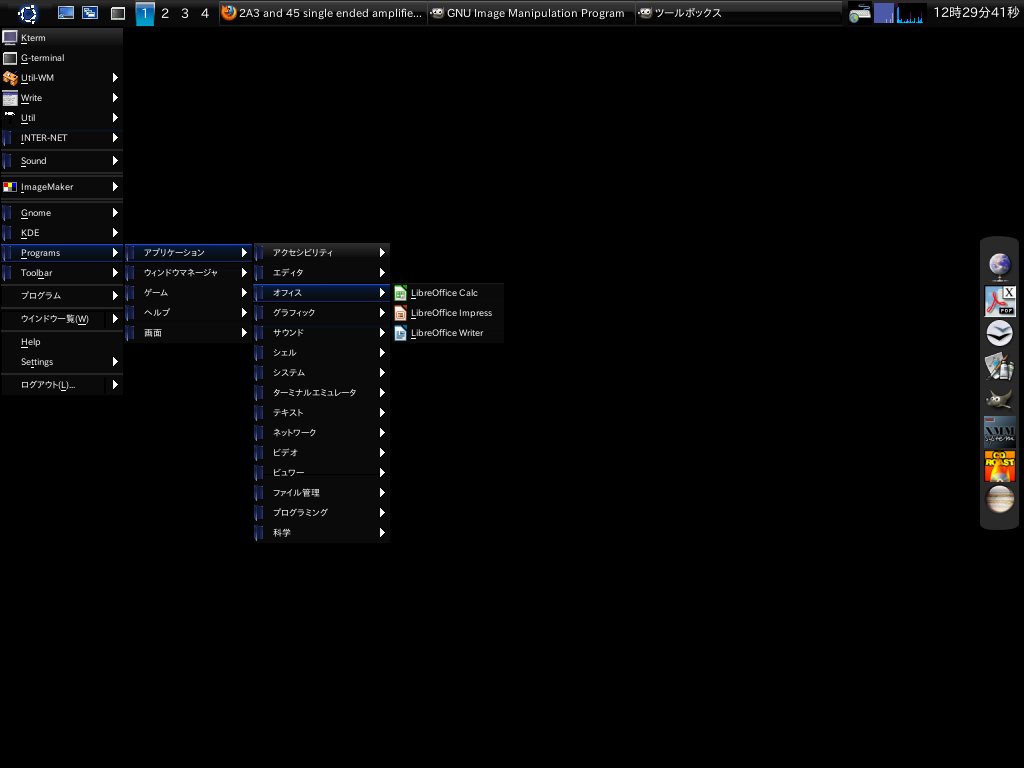Click the GIMP mascot icon in the dock

(999, 399)
